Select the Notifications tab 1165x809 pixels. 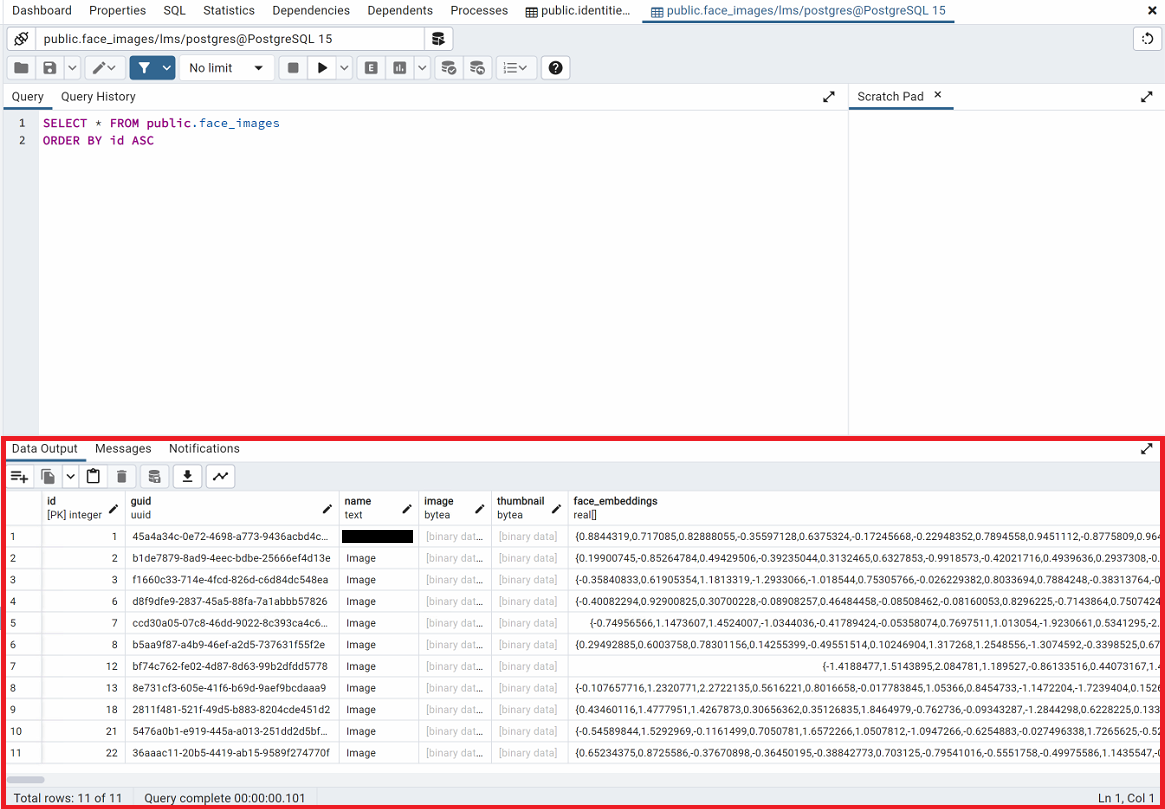click(x=204, y=449)
